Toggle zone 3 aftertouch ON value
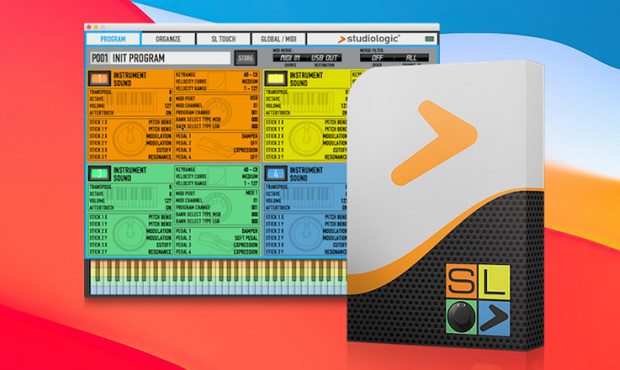 [168, 208]
